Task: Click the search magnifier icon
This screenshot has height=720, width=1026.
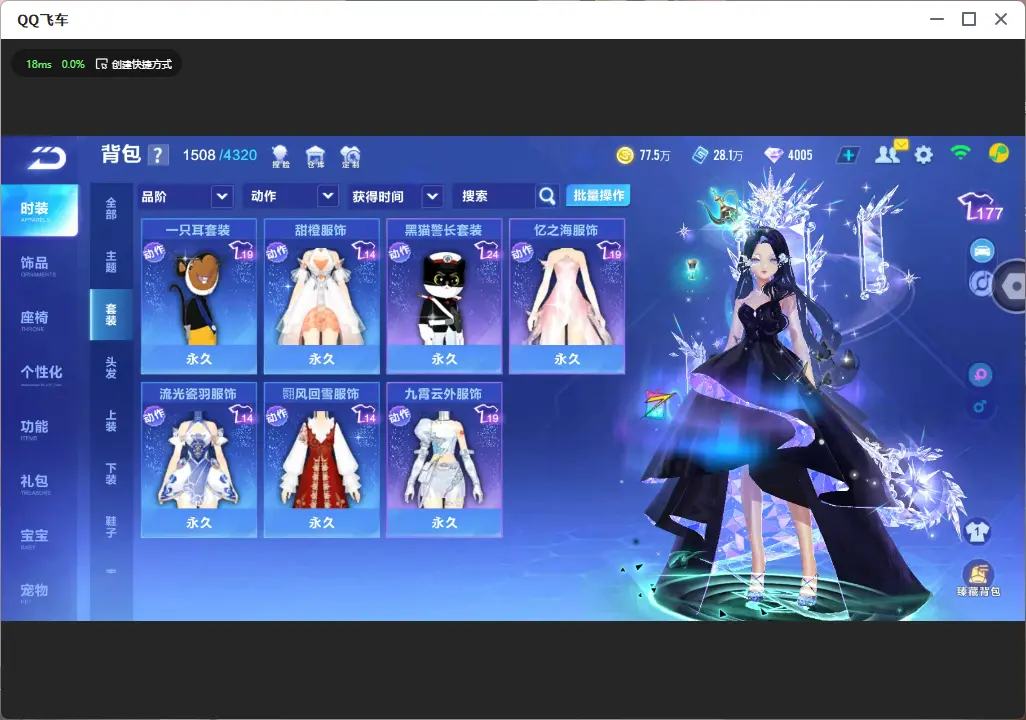Action: [547, 196]
